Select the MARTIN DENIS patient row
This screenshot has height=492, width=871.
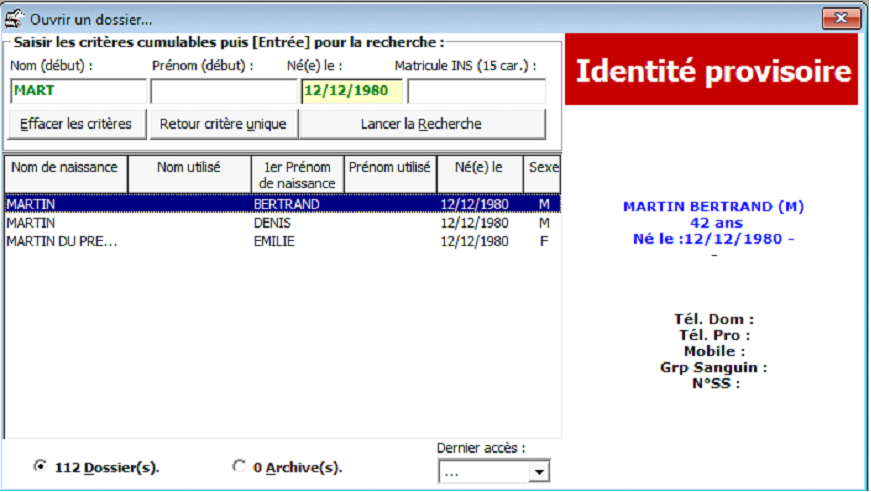(280, 223)
